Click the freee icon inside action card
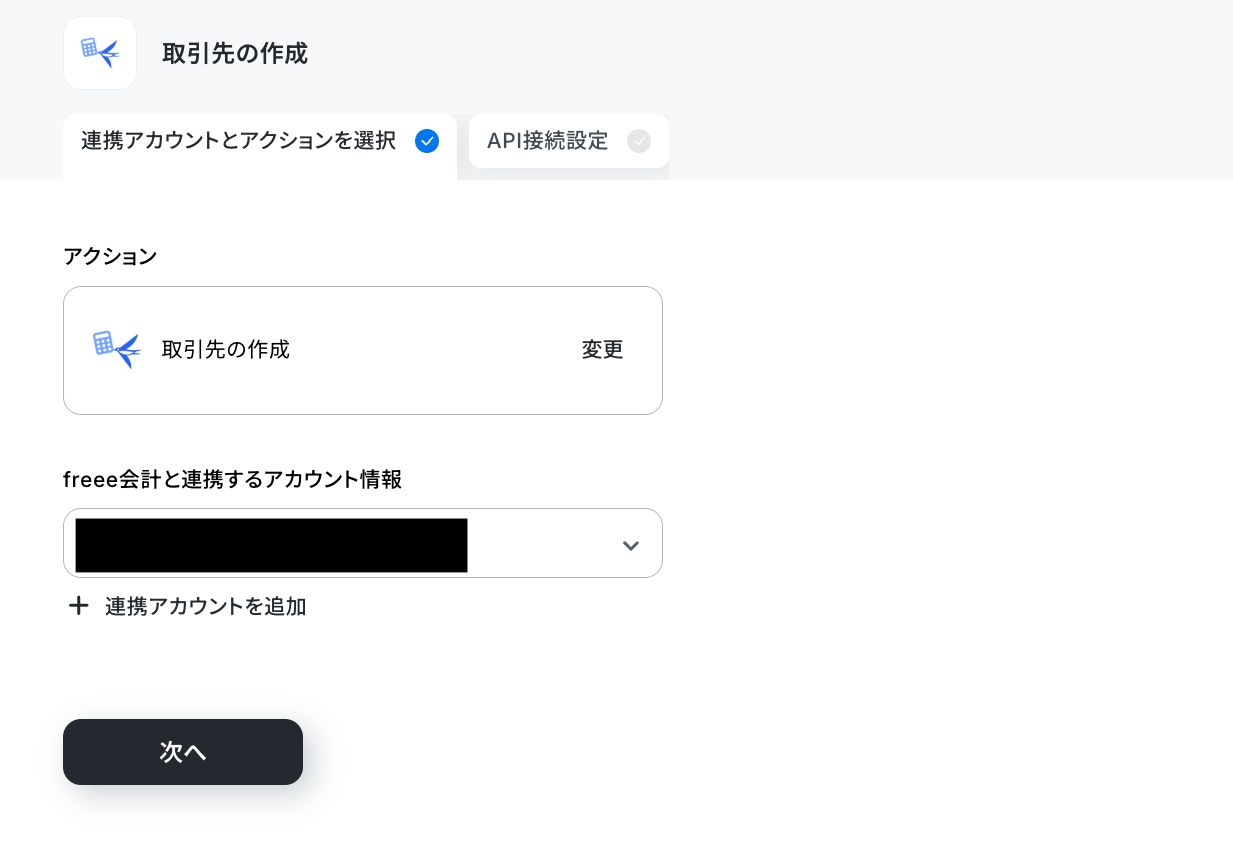1233x846 pixels. click(x=117, y=350)
